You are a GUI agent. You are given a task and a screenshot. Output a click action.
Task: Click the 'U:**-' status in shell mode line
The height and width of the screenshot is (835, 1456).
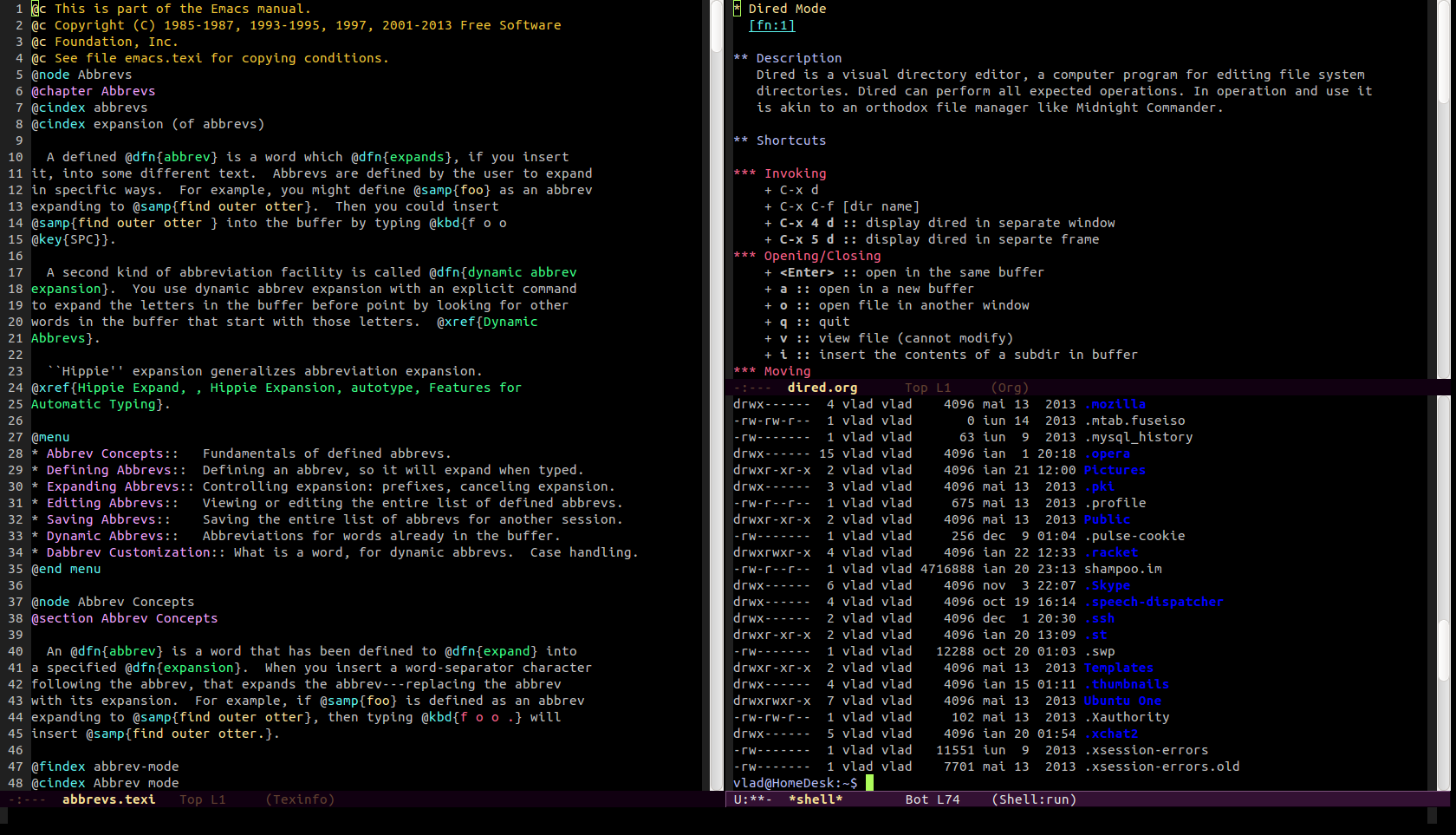752,799
